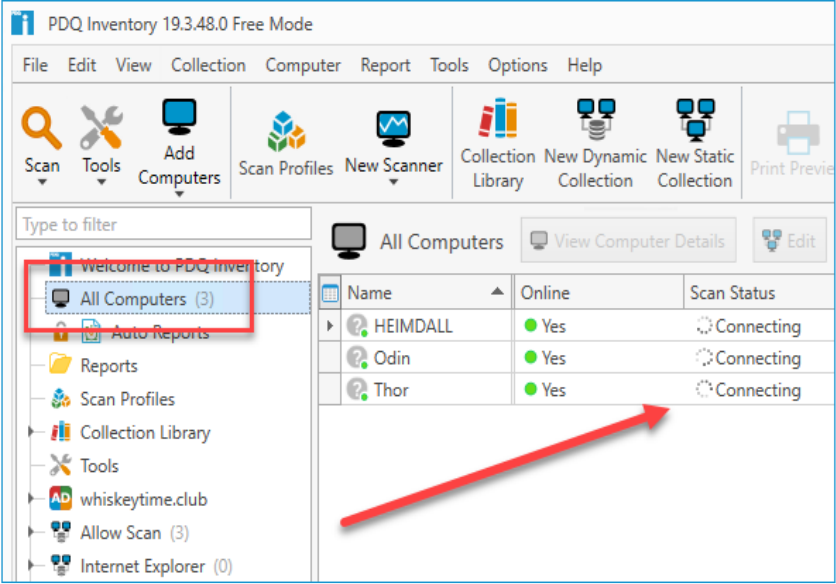This screenshot has height=584, width=836.
Task: Open the Help menu
Action: tap(584, 65)
